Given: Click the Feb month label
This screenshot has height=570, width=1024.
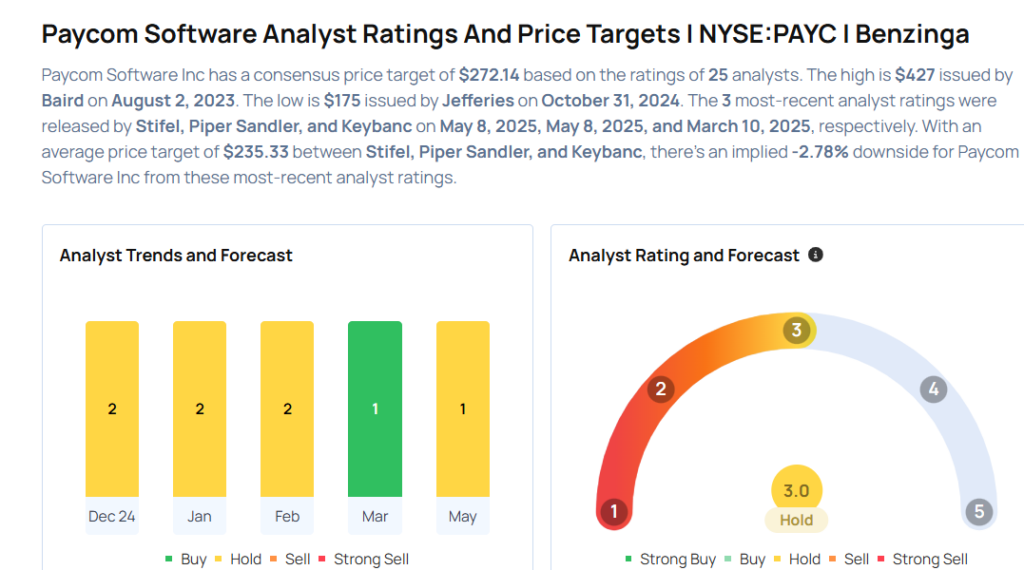Looking at the screenshot, I should click(287, 516).
